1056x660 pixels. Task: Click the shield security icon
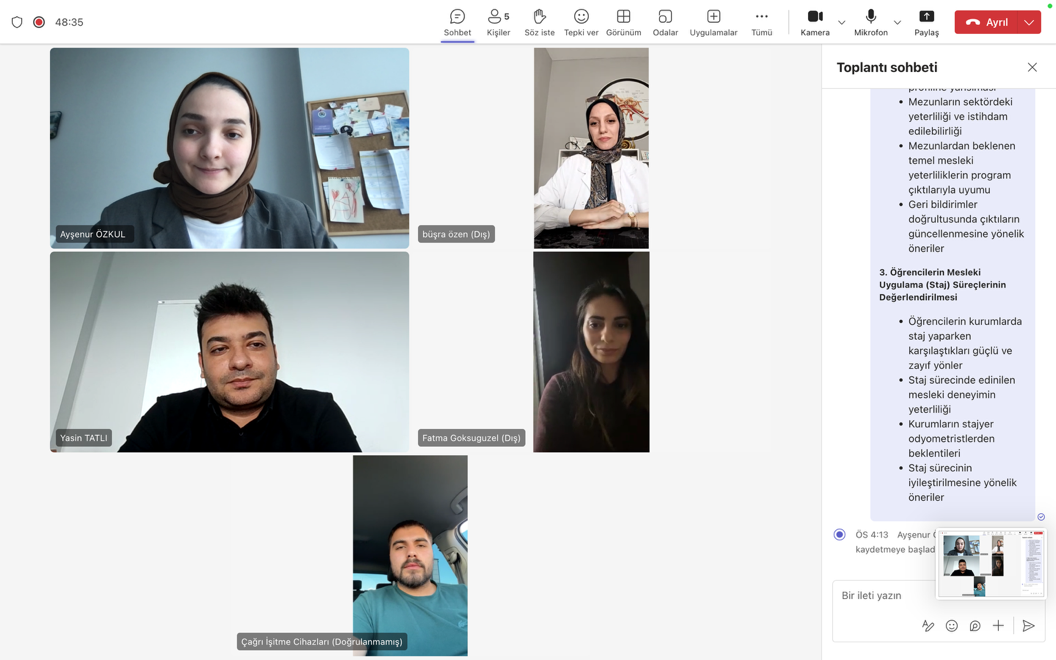[17, 22]
